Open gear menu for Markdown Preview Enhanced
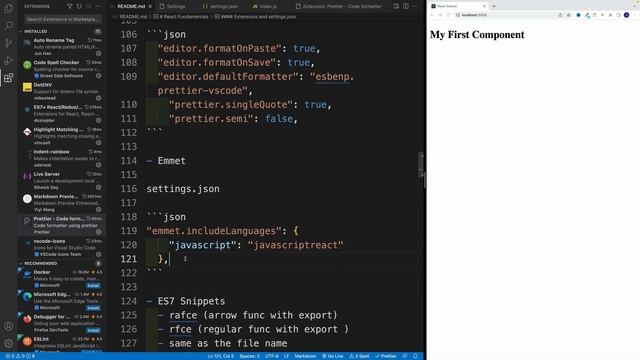 click(98, 210)
